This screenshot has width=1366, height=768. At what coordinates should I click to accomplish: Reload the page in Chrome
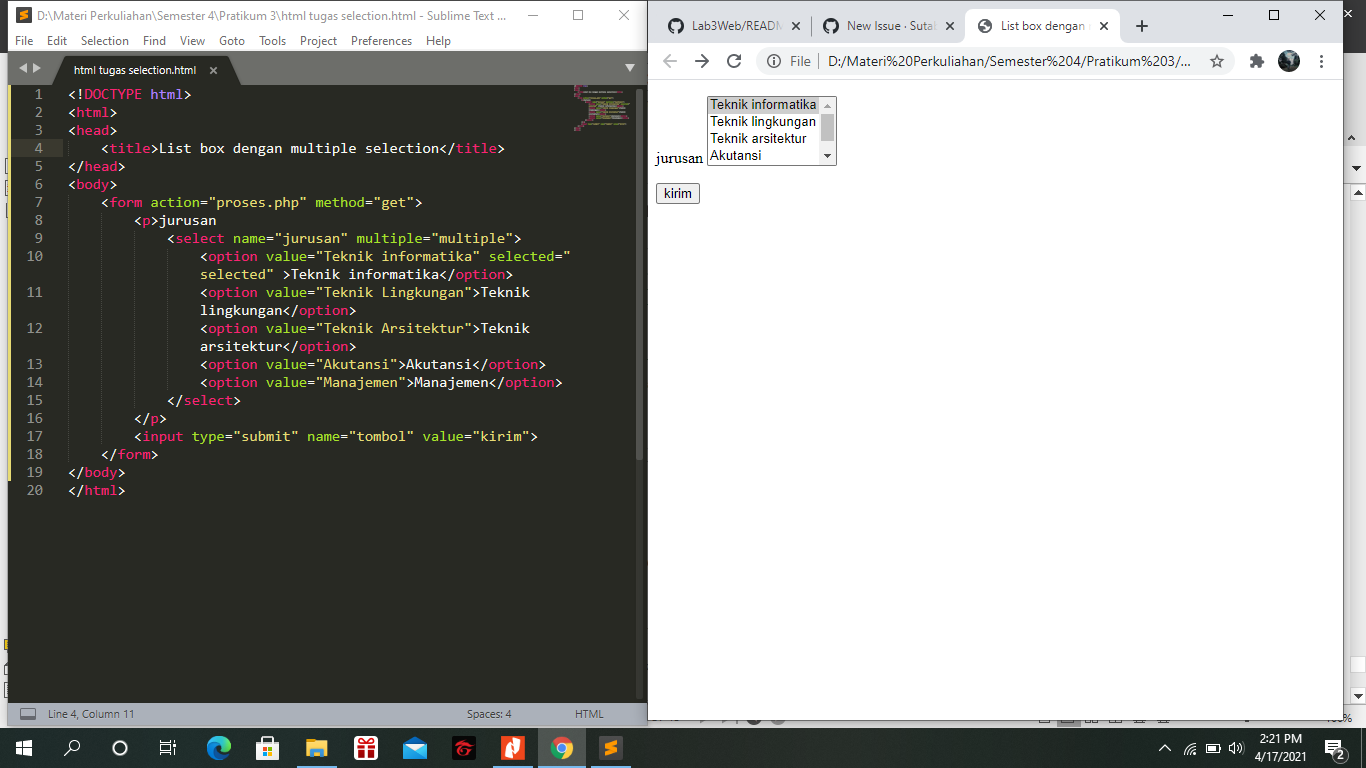(x=734, y=61)
